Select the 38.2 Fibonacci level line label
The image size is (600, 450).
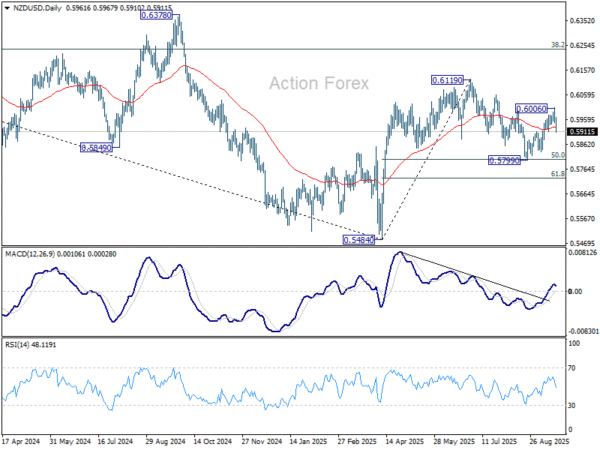pos(558,45)
